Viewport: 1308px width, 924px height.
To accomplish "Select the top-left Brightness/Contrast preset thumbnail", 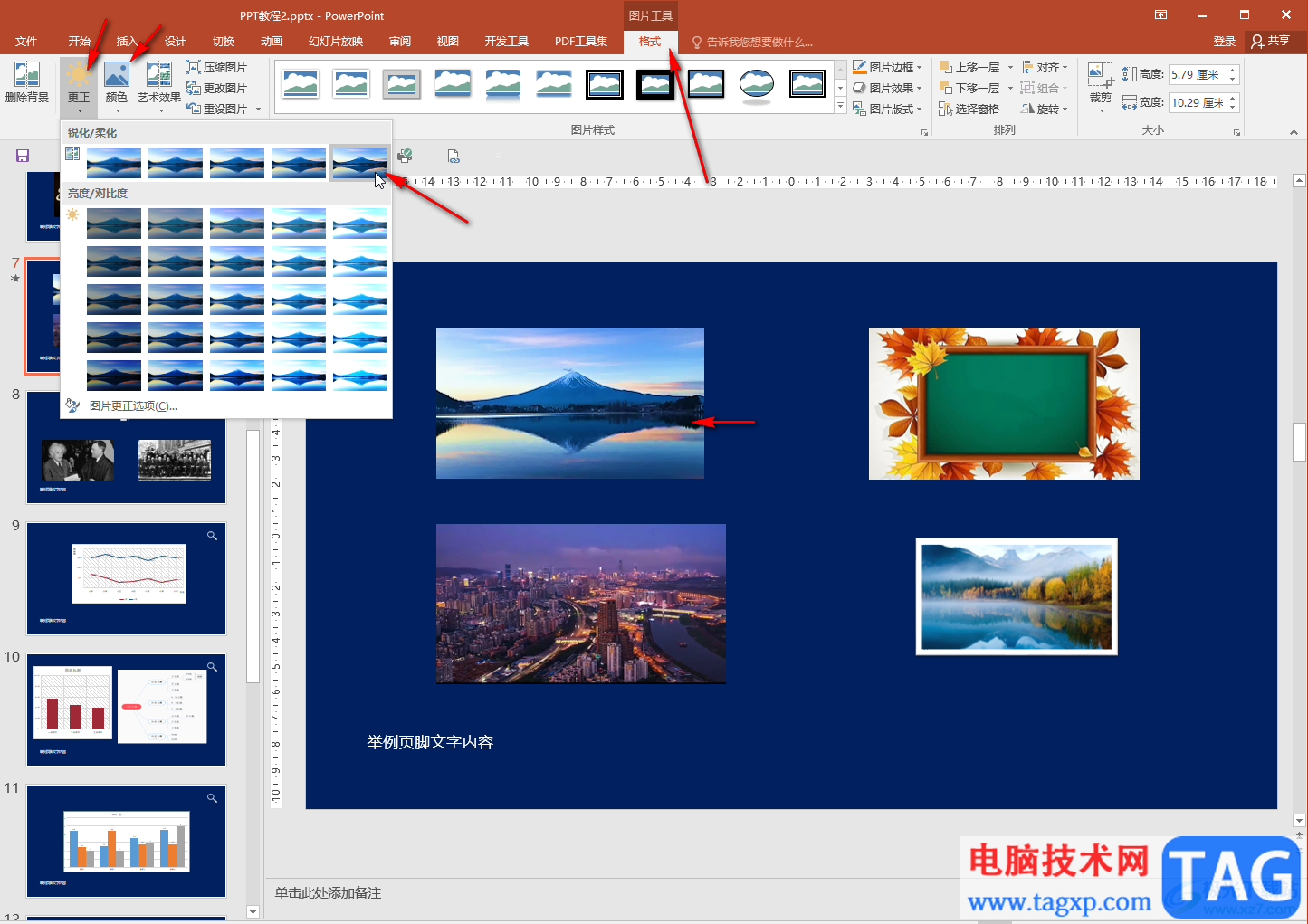I will coord(114,223).
